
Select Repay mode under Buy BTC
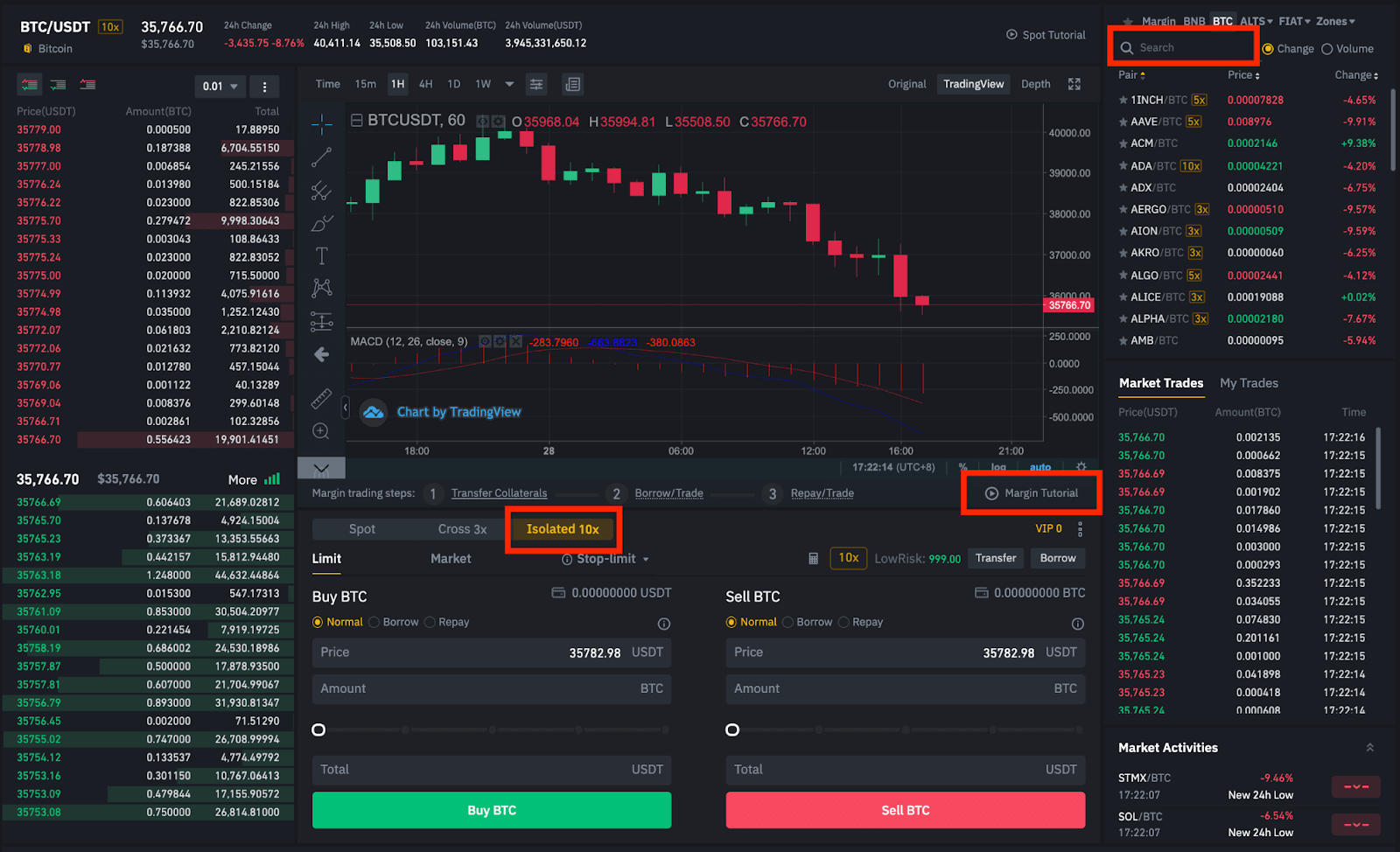[x=430, y=622]
